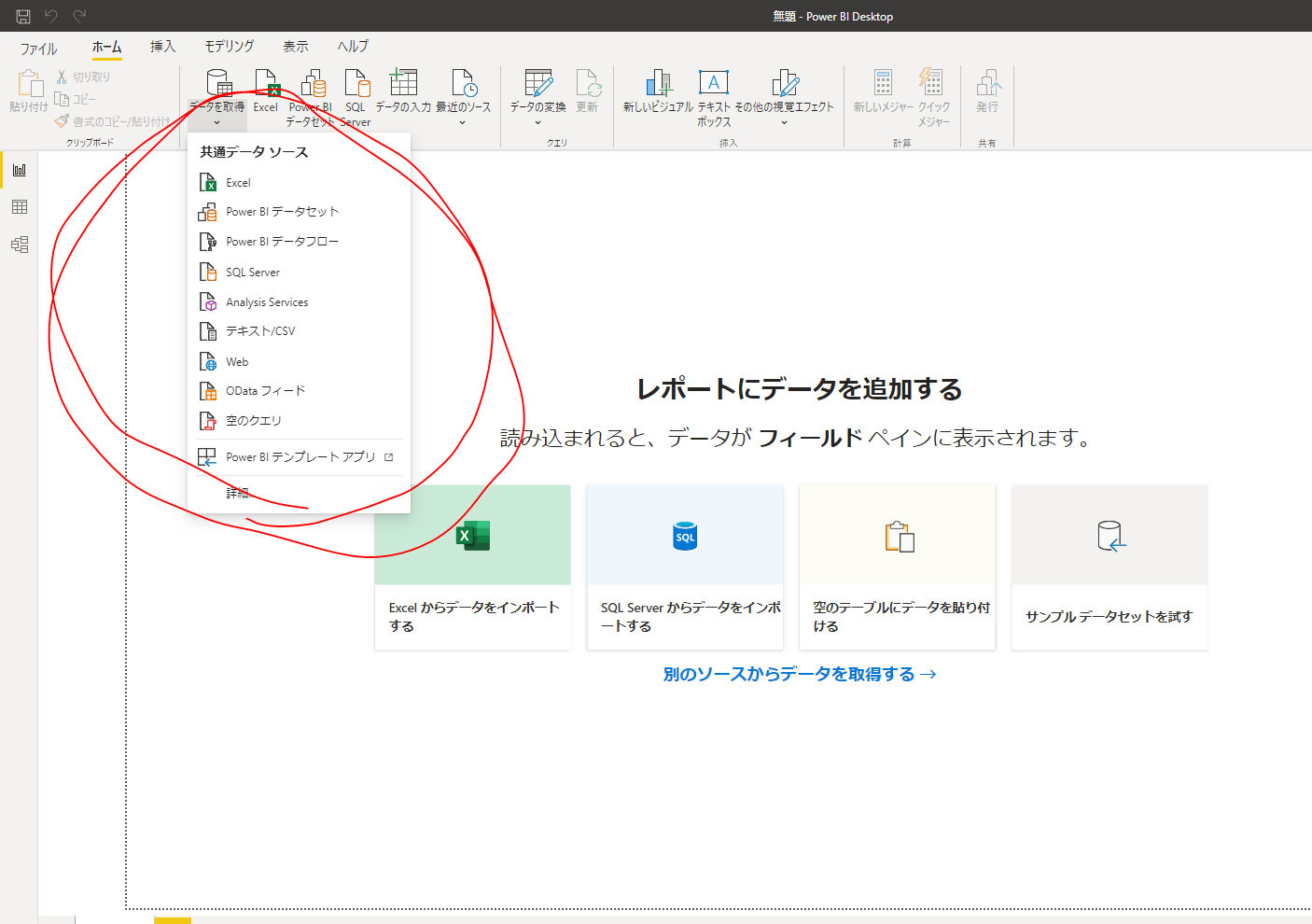
Task: Click the 書式のコピー/貼り付け format painter
Action: pos(113,121)
